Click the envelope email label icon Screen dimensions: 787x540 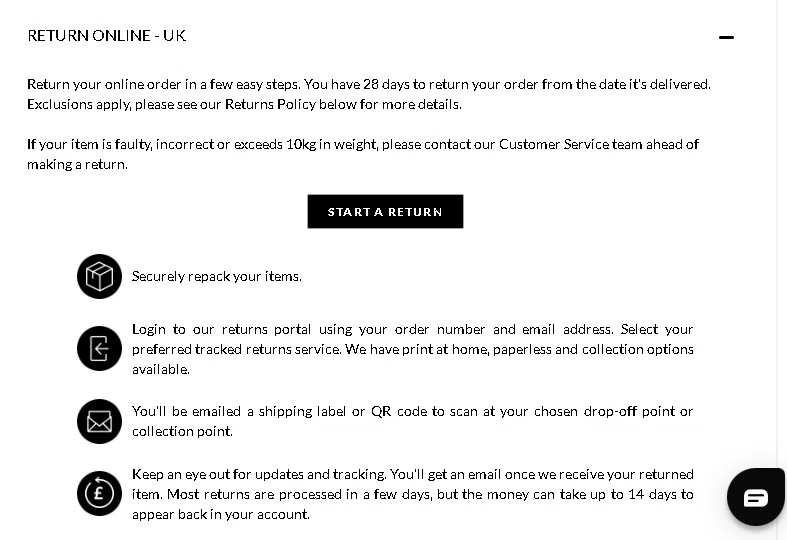pyautogui.click(x=99, y=421)
